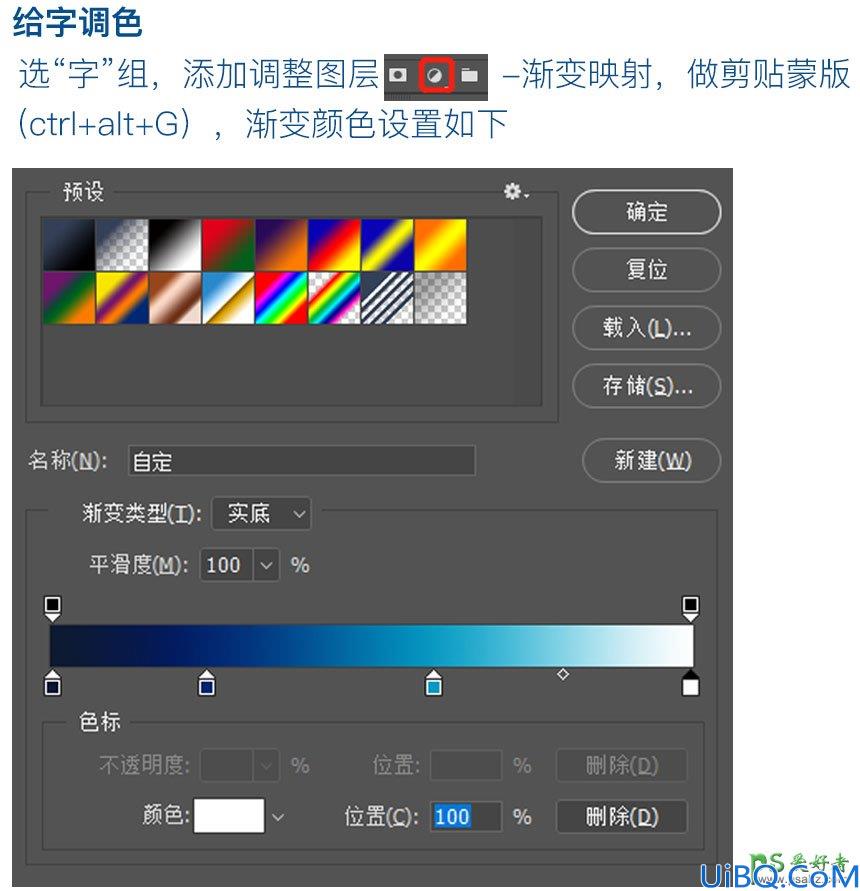Select the copper gradient preset
Viewport: 860px width, 891px height.
(175, 298)
